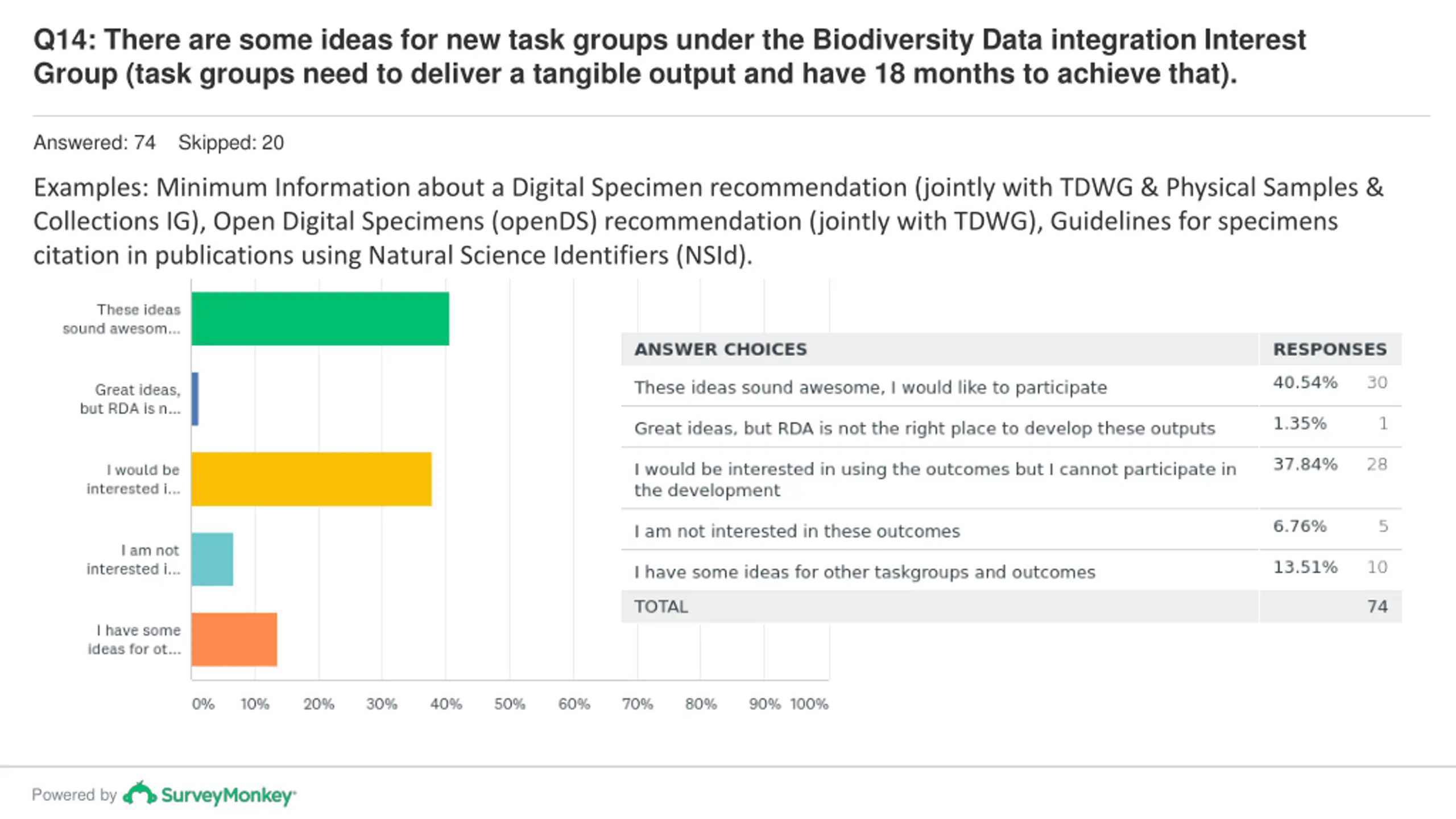Screen dimensions: 1456x819
Task: Click the 'Great ideas, but RDA' table row
Action: (x=1011, y=427)
